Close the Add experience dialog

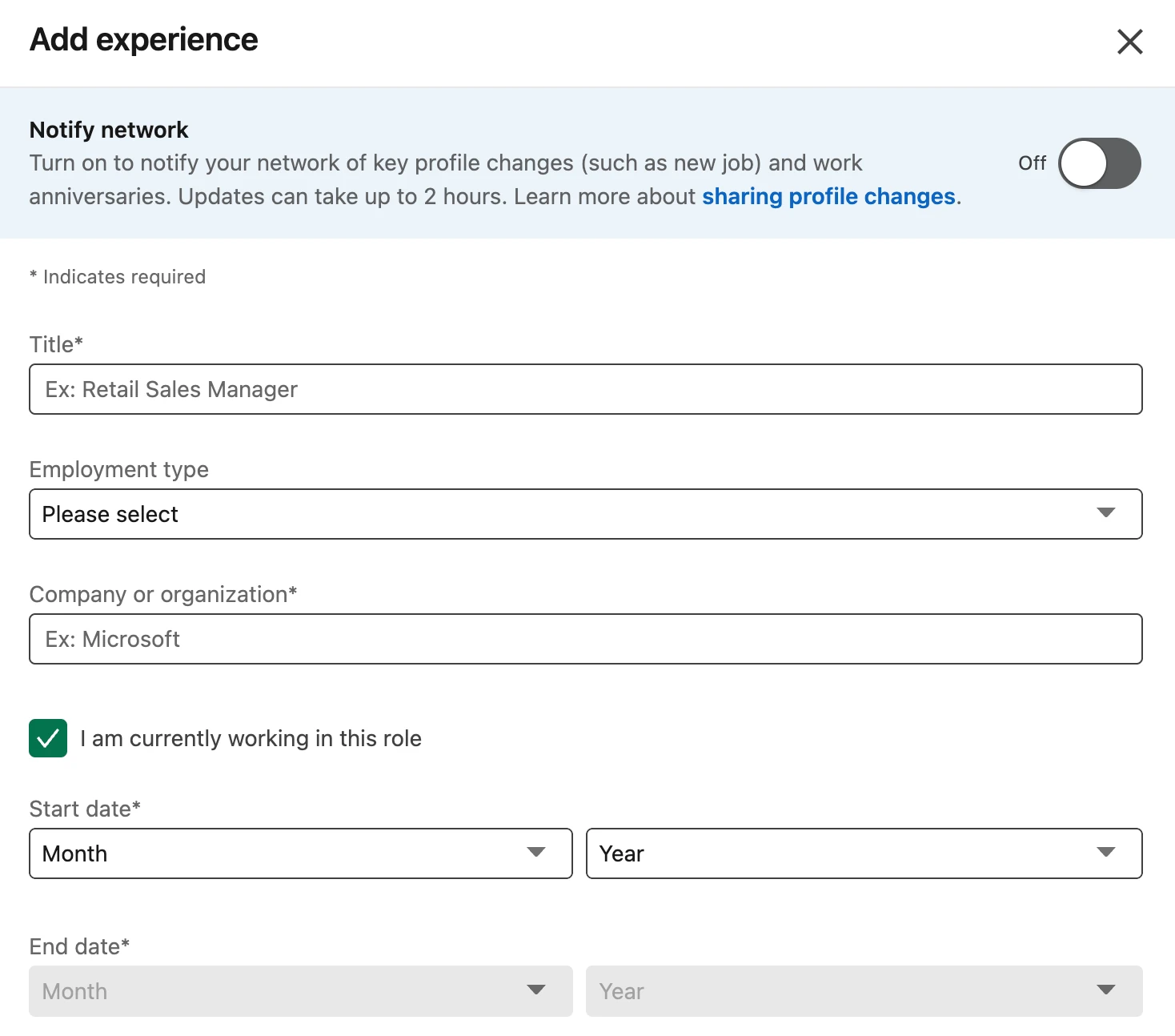tap(1129, 42)
